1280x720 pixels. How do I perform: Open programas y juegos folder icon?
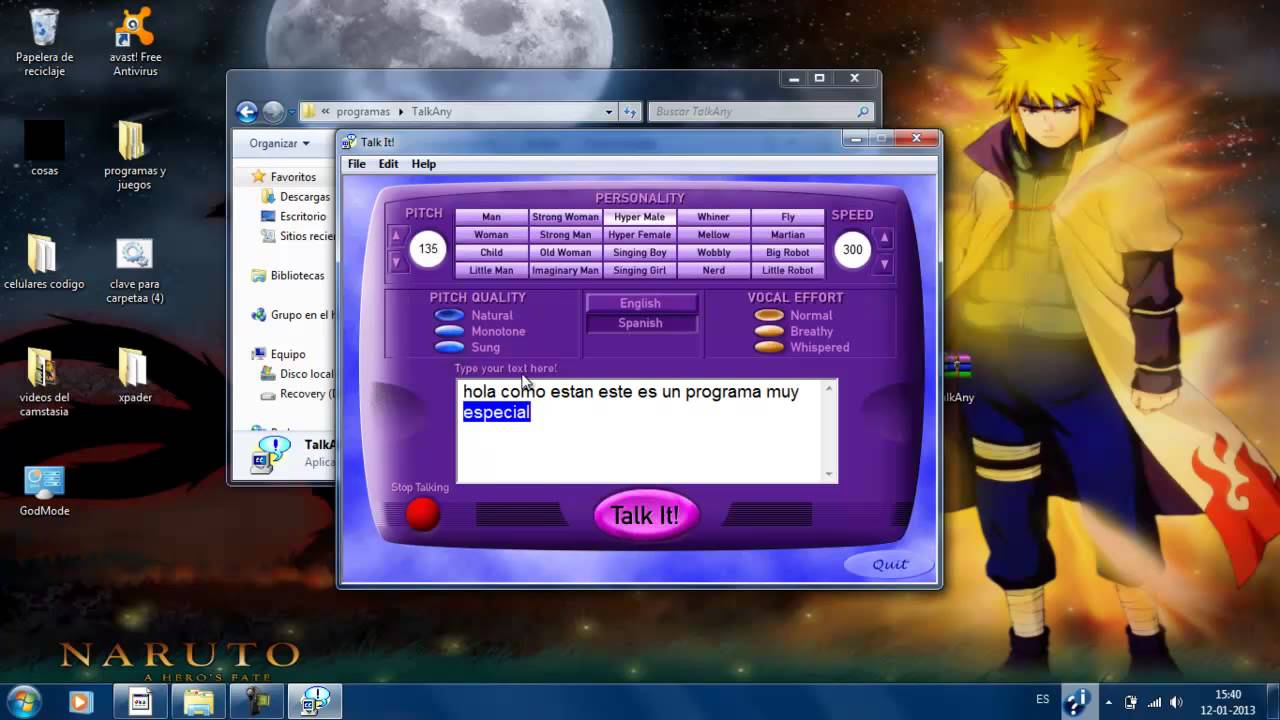pos(135,155)
